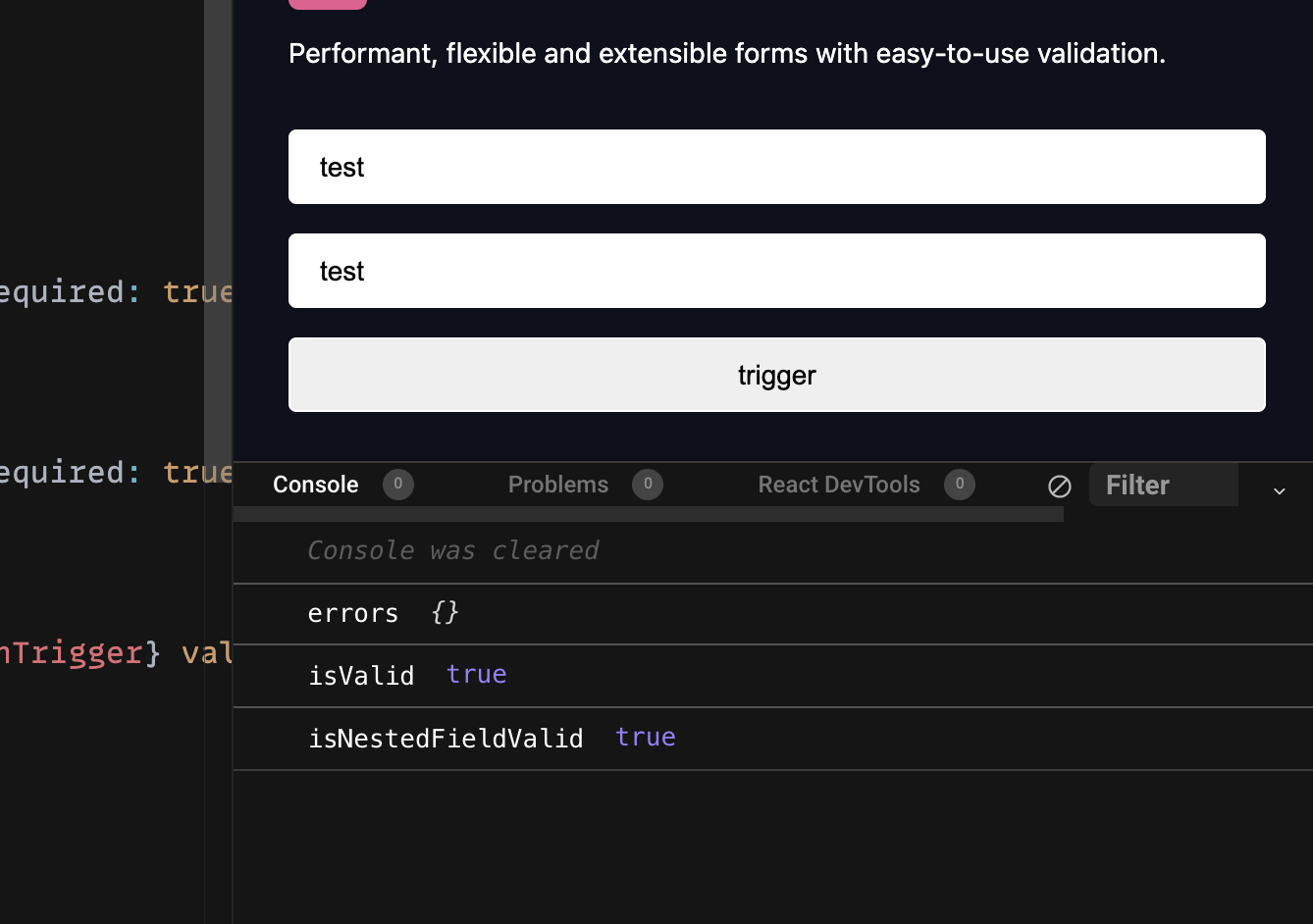Image resolution: width=1313 pixels, height=924 pixels.
Task: Click the true value of isValid
Action: click(x=477, y=674)
